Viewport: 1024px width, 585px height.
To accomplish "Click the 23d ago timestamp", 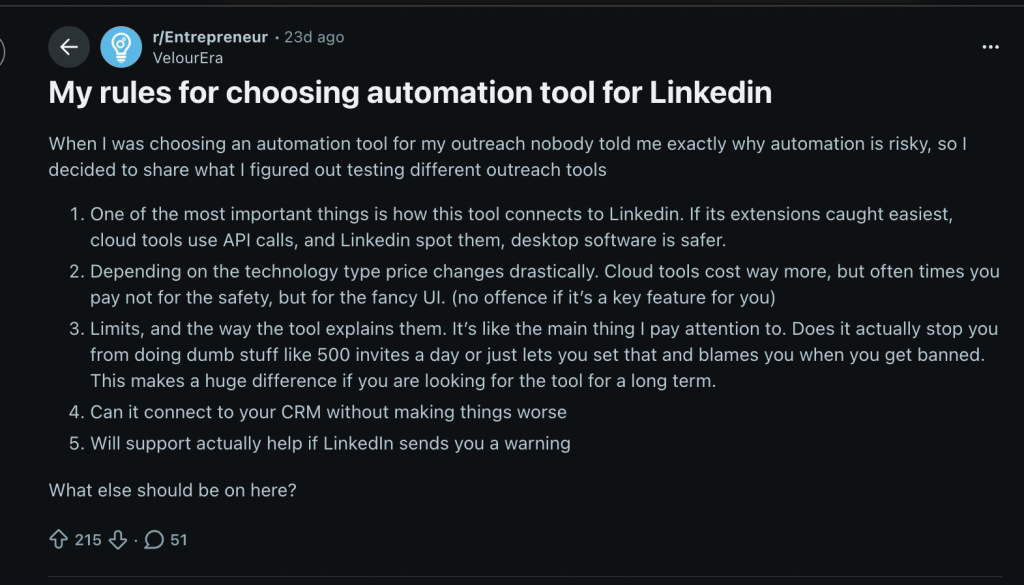I will point(313,37).
